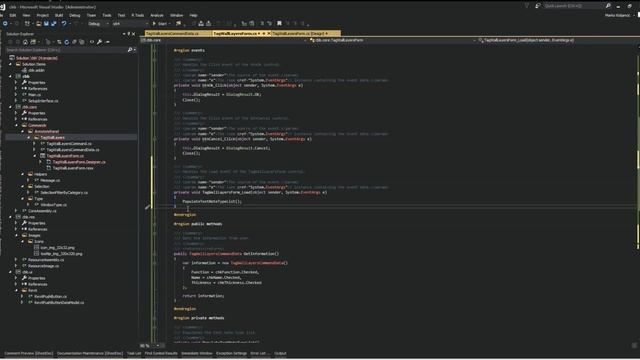The width and height of the screenshot is (640, 360).
Task: Click the Navigate Backward toolbar icon
Action: [5, 24]
